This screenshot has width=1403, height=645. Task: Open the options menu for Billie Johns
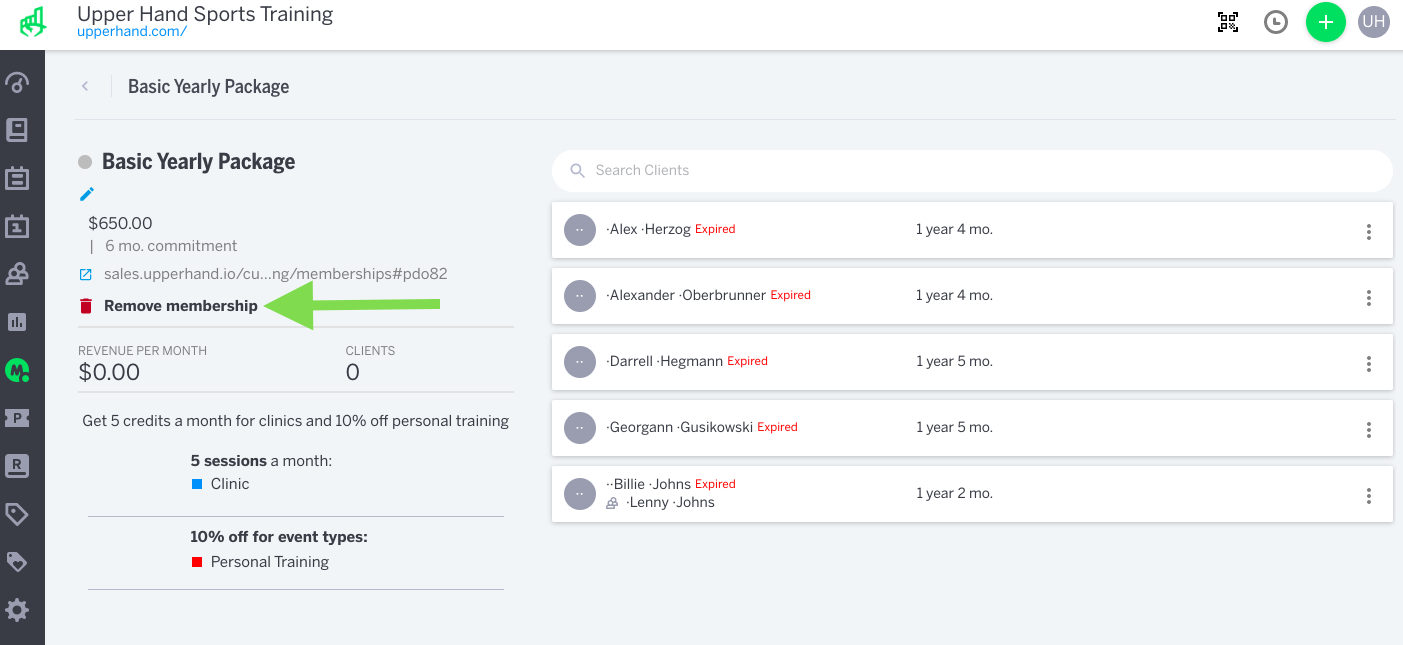coord(1368,496)
